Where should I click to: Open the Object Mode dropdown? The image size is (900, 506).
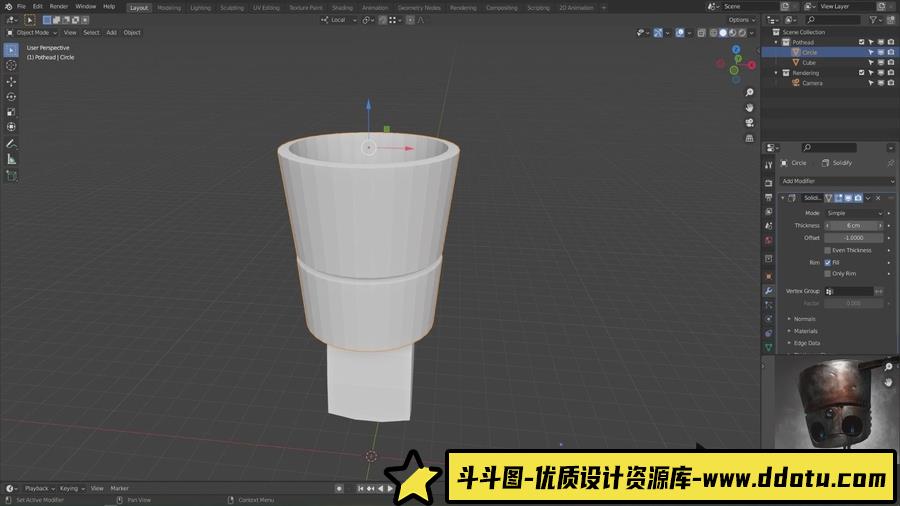[x=33, y=33]
